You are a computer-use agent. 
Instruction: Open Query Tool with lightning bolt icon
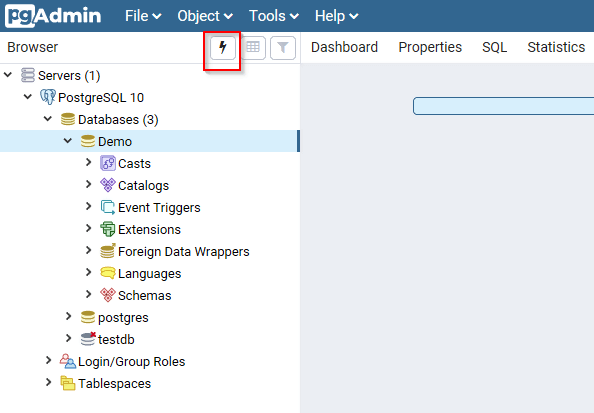coord(223,48)
